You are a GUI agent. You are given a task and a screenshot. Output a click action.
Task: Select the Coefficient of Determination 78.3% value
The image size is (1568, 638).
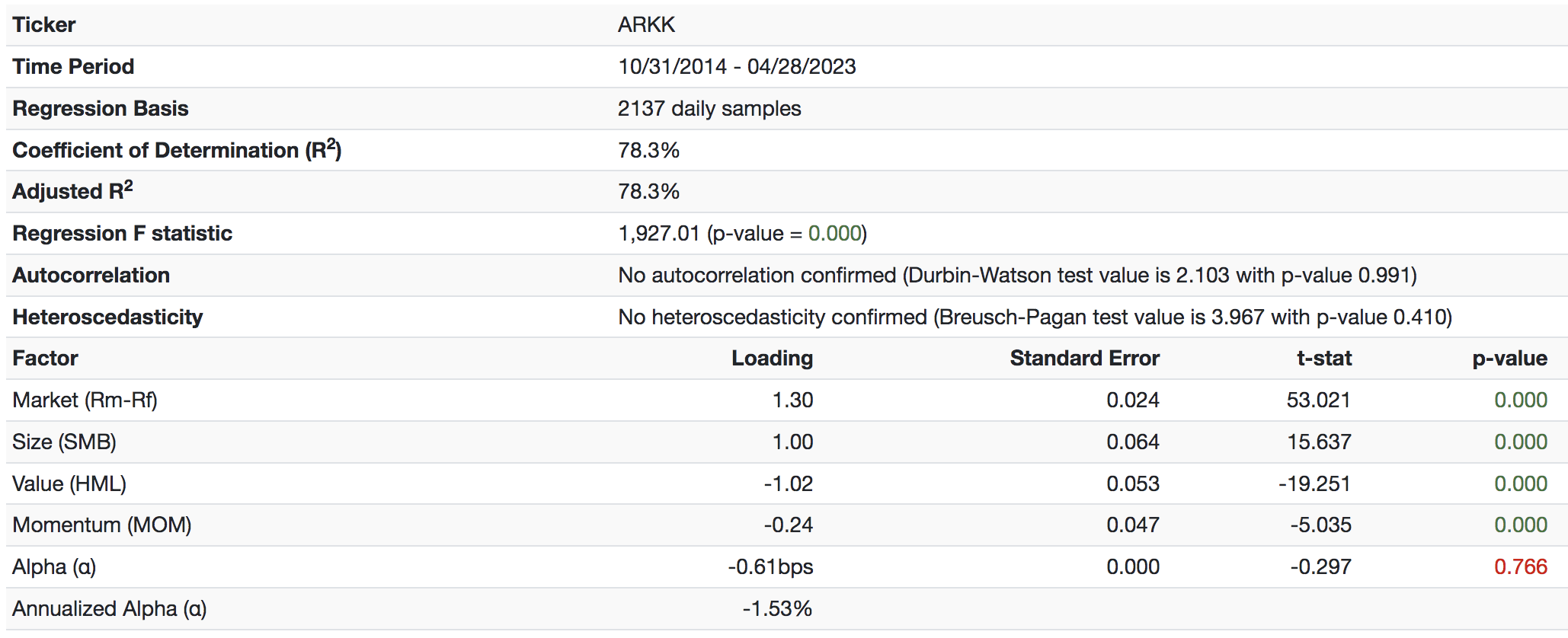648,150
